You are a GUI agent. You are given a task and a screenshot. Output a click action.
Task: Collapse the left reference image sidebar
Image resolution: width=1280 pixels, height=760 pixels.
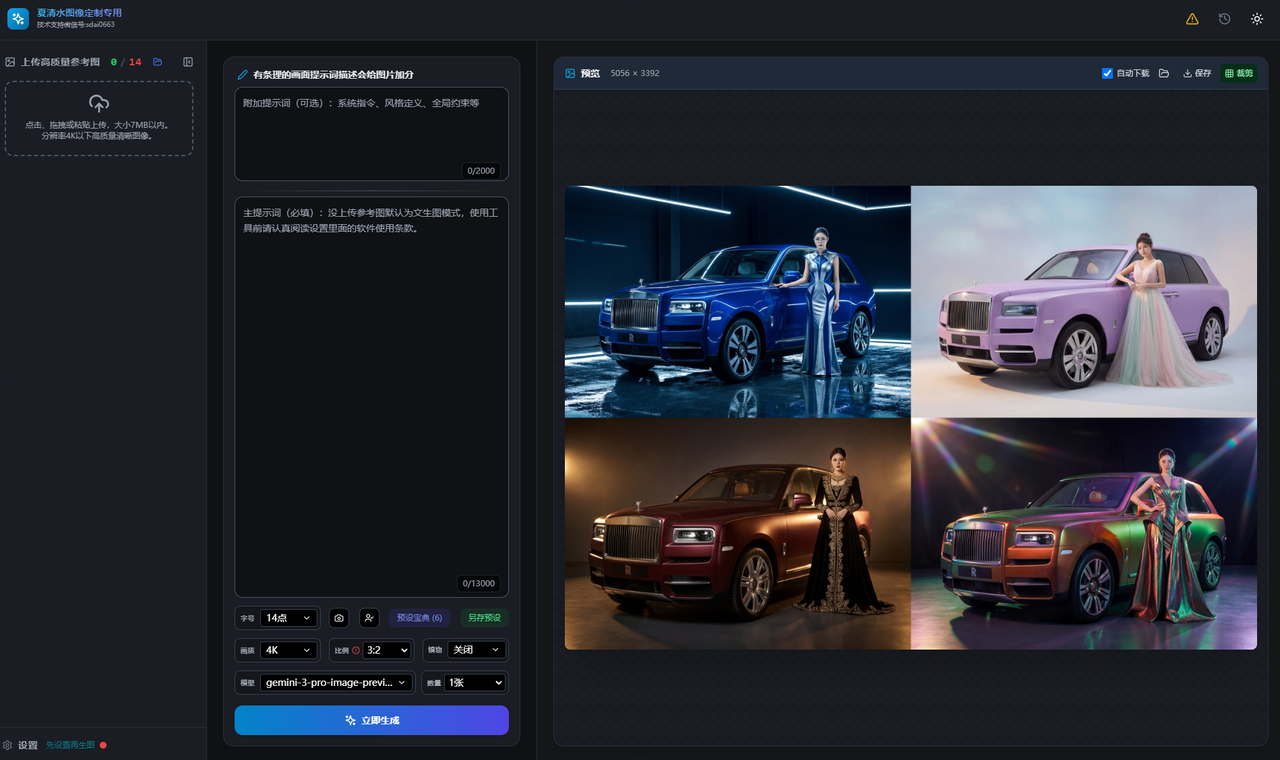[x=188, y=62]
